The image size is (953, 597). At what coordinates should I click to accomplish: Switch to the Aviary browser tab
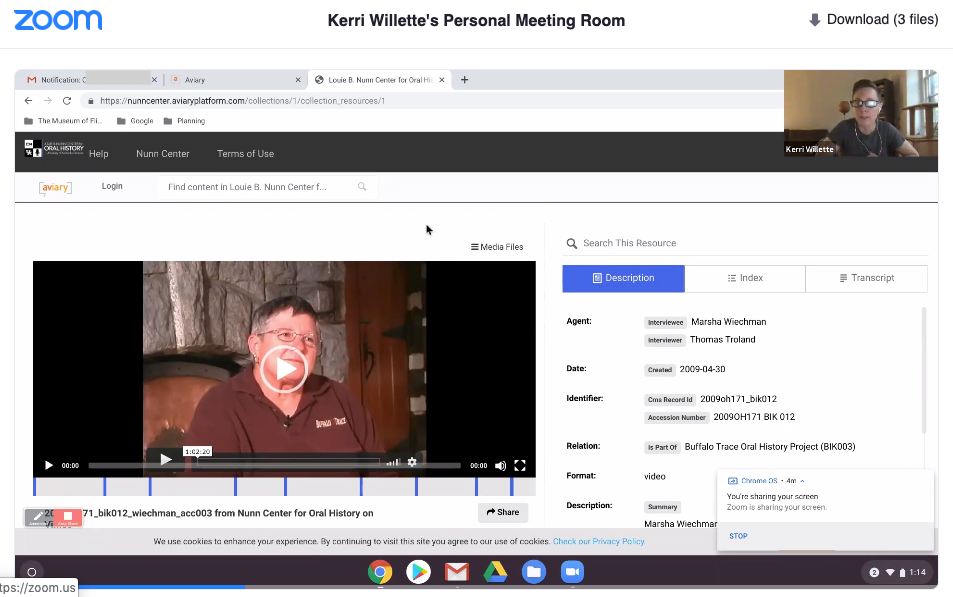[x=233, y=80]
